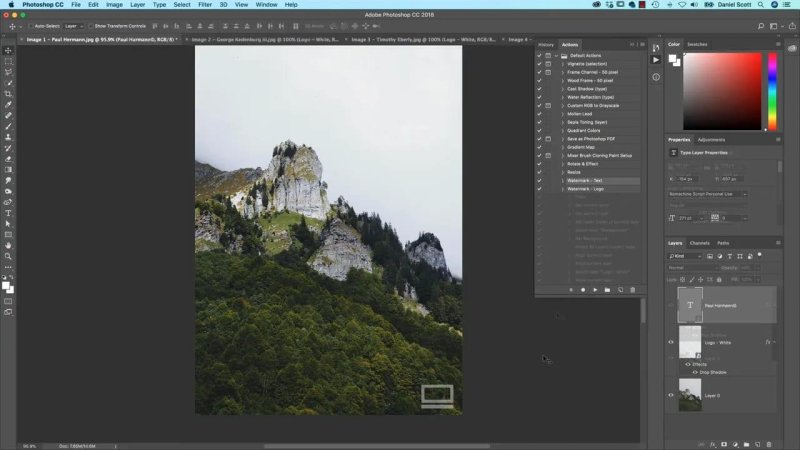
Task: Collapse the Default Actions set
Action: (x=556, y=56)
